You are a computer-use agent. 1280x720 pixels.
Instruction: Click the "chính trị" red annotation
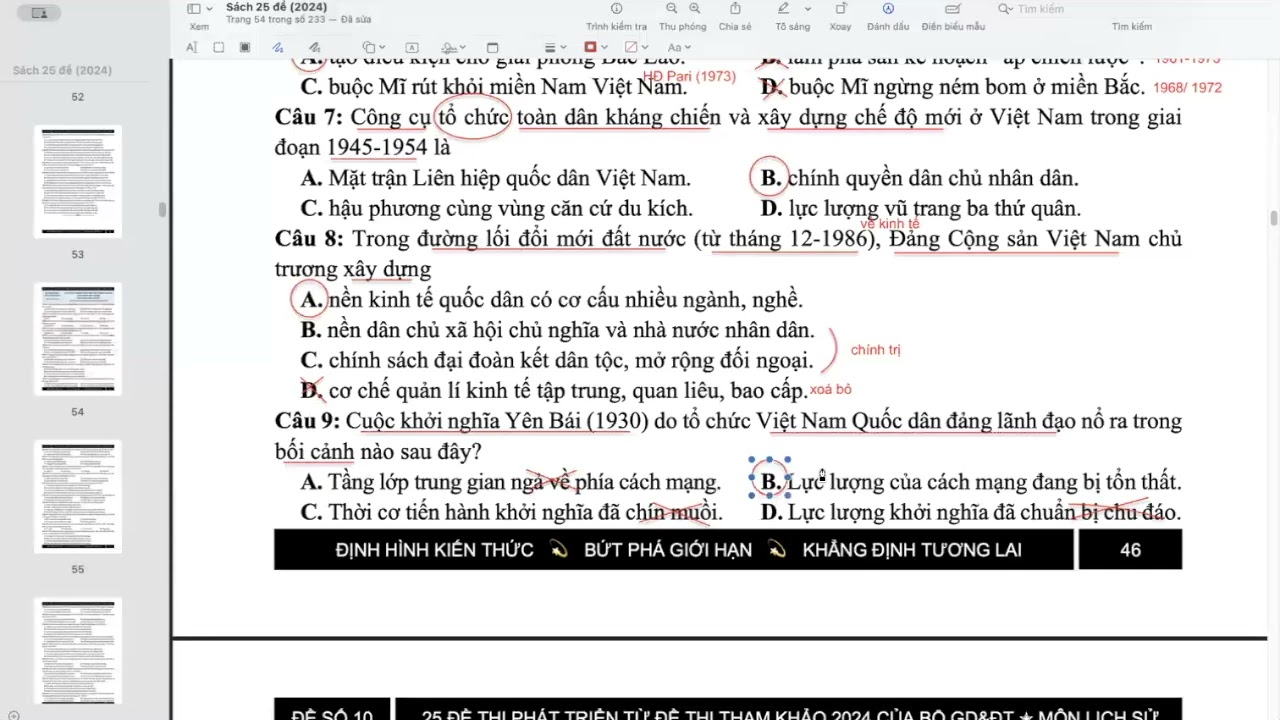click(x=876, y=350)
